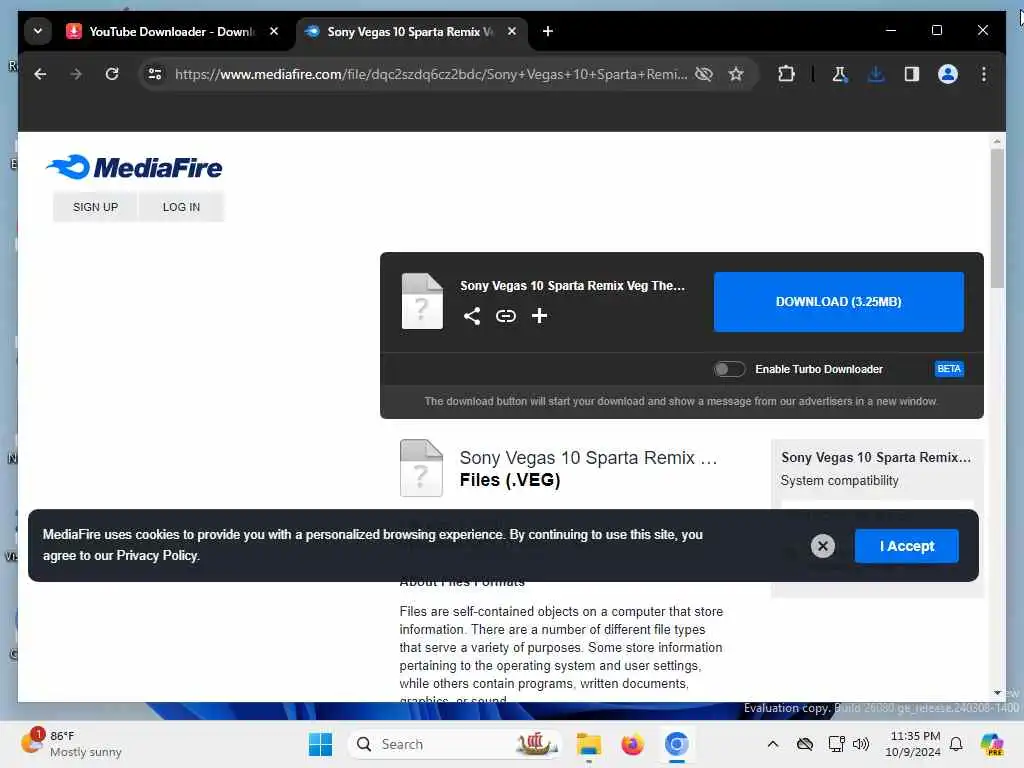Click the BETA badge
This screenshot has height=768, width=1024.
click(949, 369)
